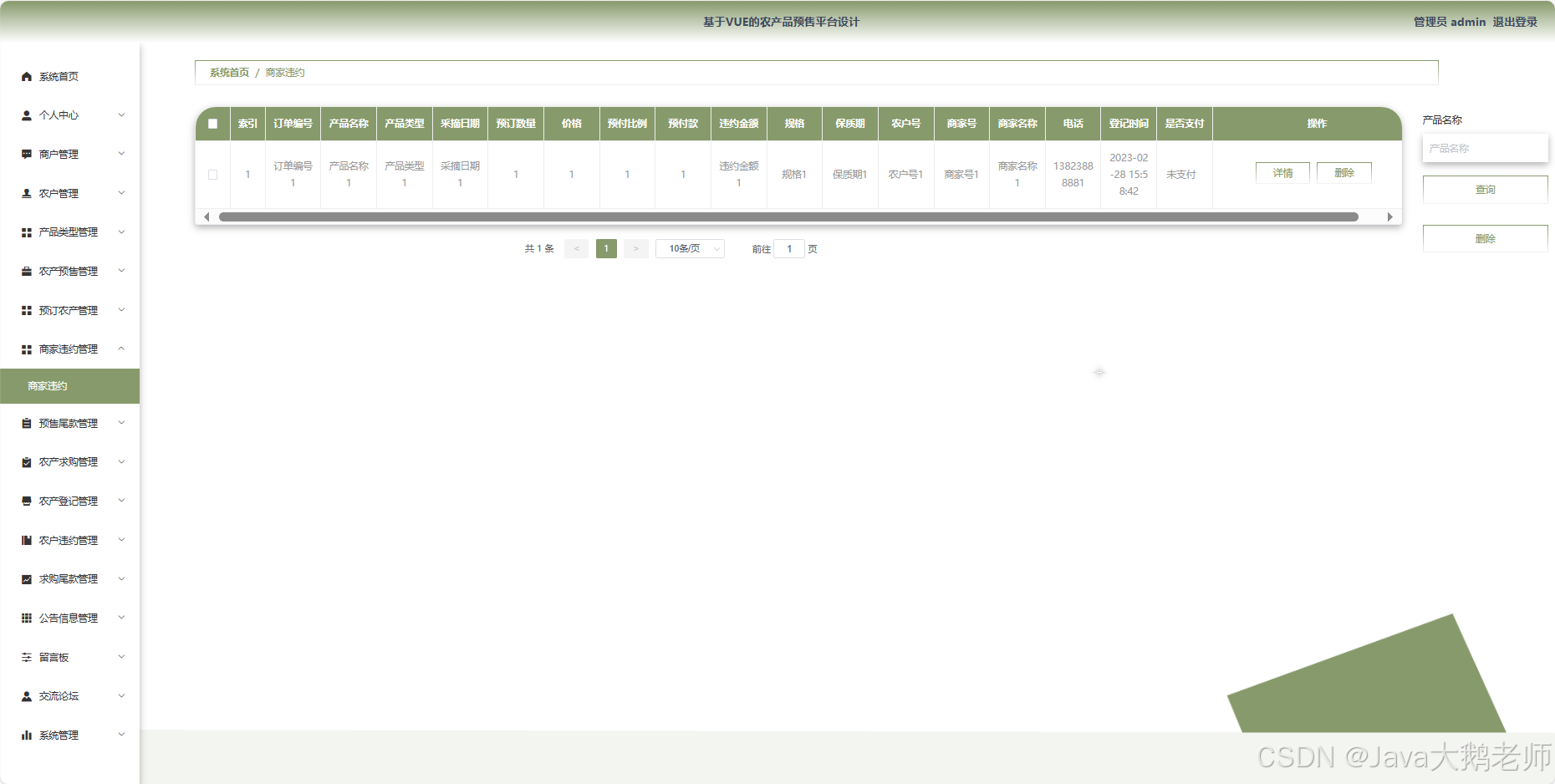
Task: Expand the 预售尾款管理 menu chevron
Action: click(121, 423)
